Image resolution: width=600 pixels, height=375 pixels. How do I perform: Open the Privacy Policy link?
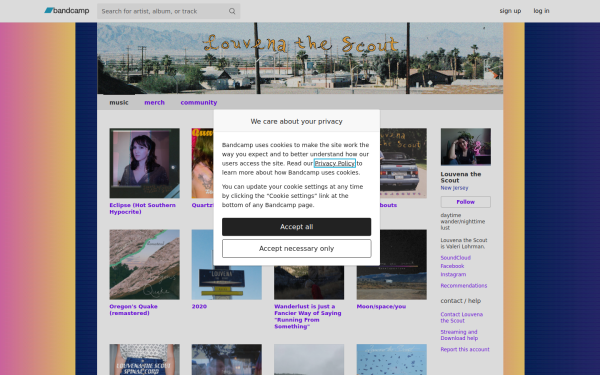(334, 163)
